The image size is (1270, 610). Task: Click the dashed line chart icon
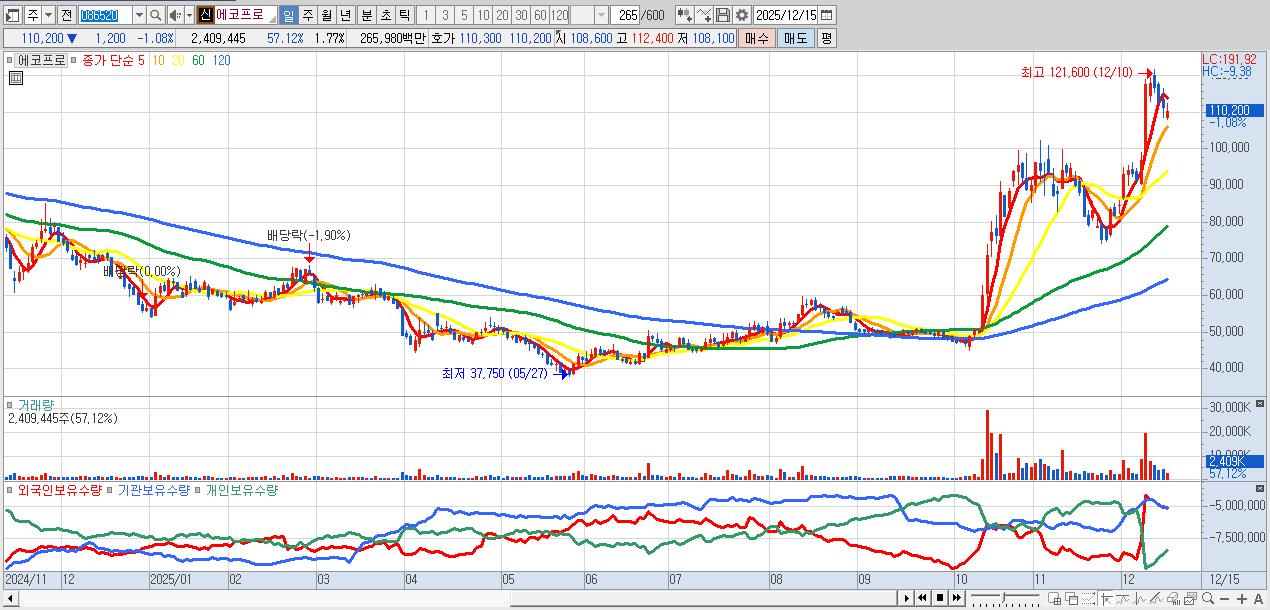click(x=1088, y=598)
